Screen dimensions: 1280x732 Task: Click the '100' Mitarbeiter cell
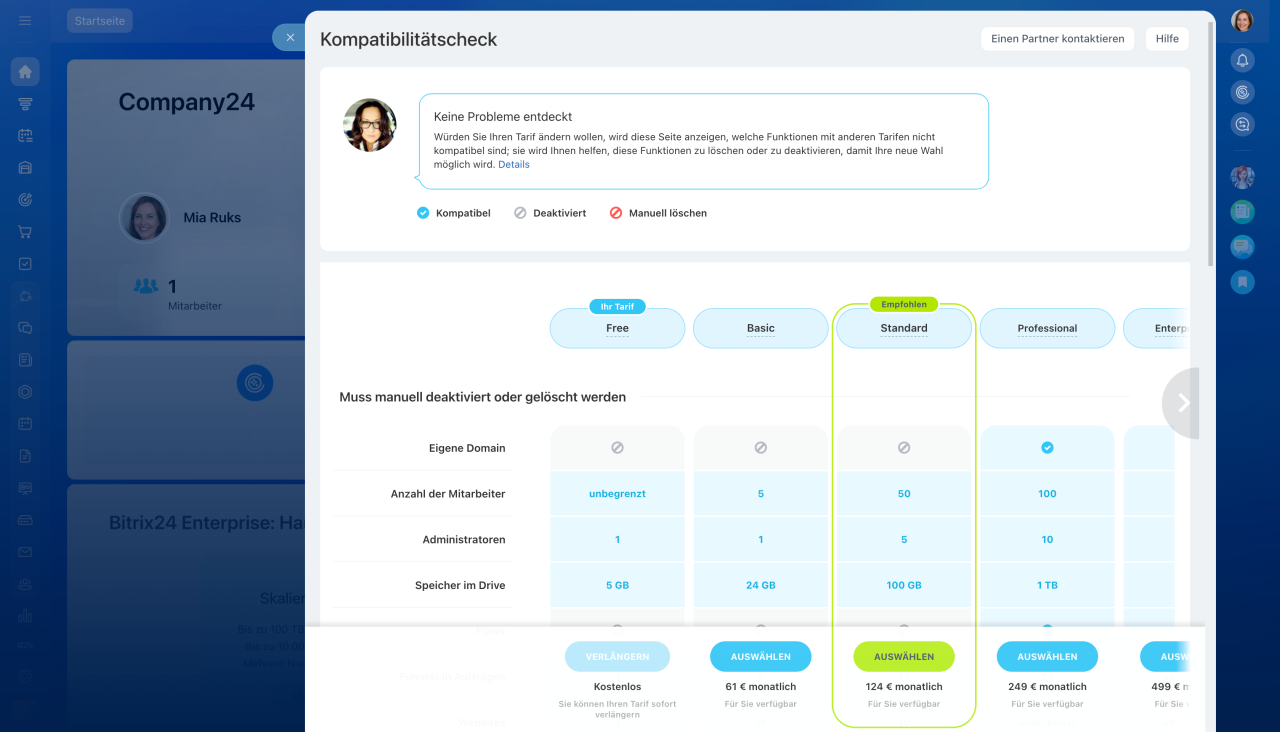[x=1047, y=494]
